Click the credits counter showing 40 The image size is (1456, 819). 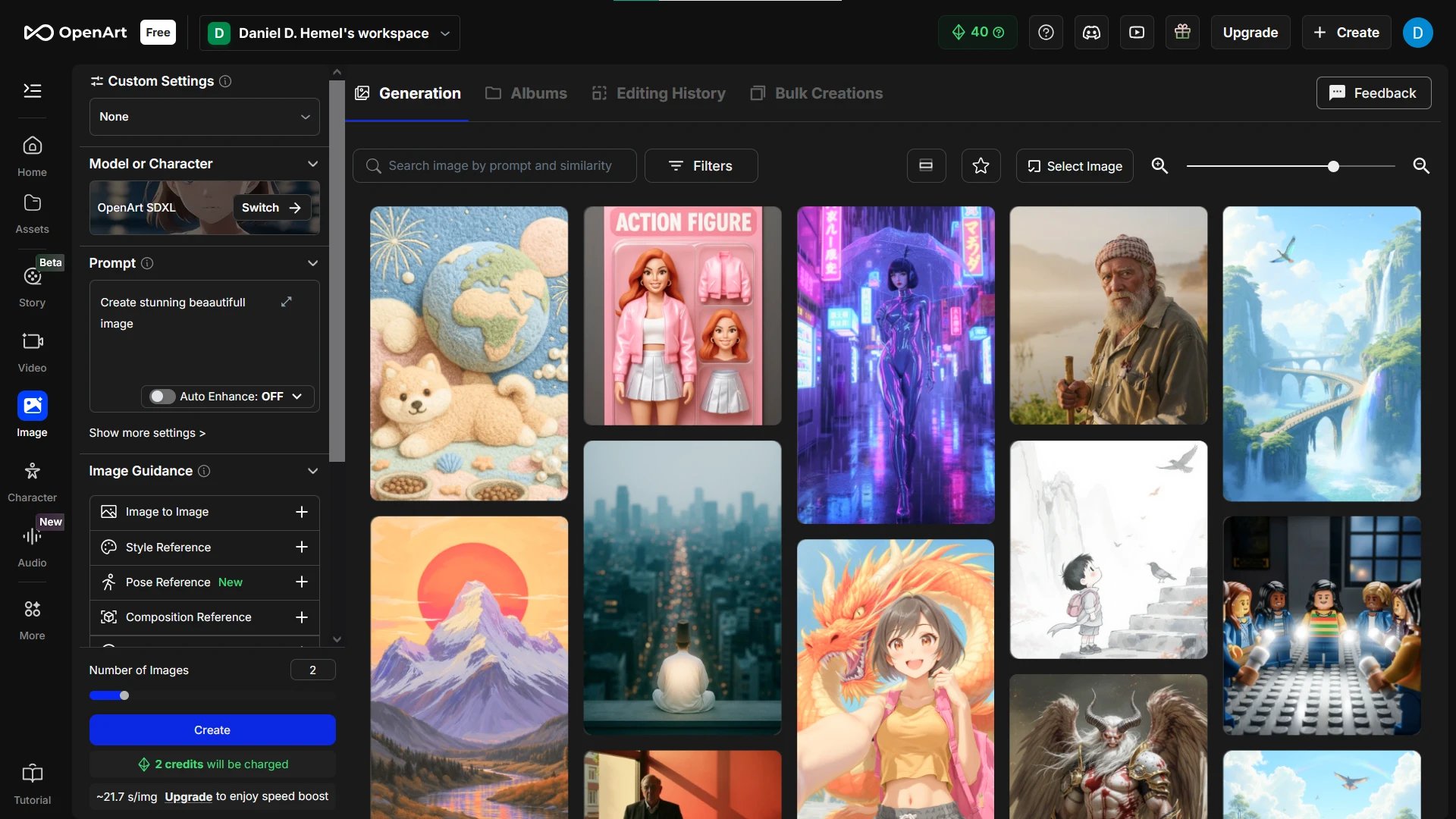point(977,32)
